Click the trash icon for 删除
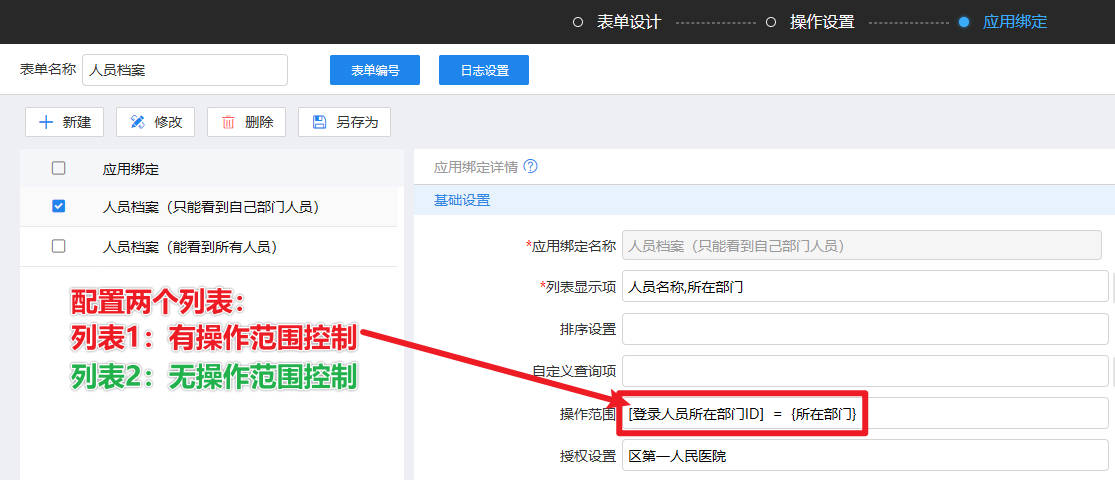 [x=228, y=122]
